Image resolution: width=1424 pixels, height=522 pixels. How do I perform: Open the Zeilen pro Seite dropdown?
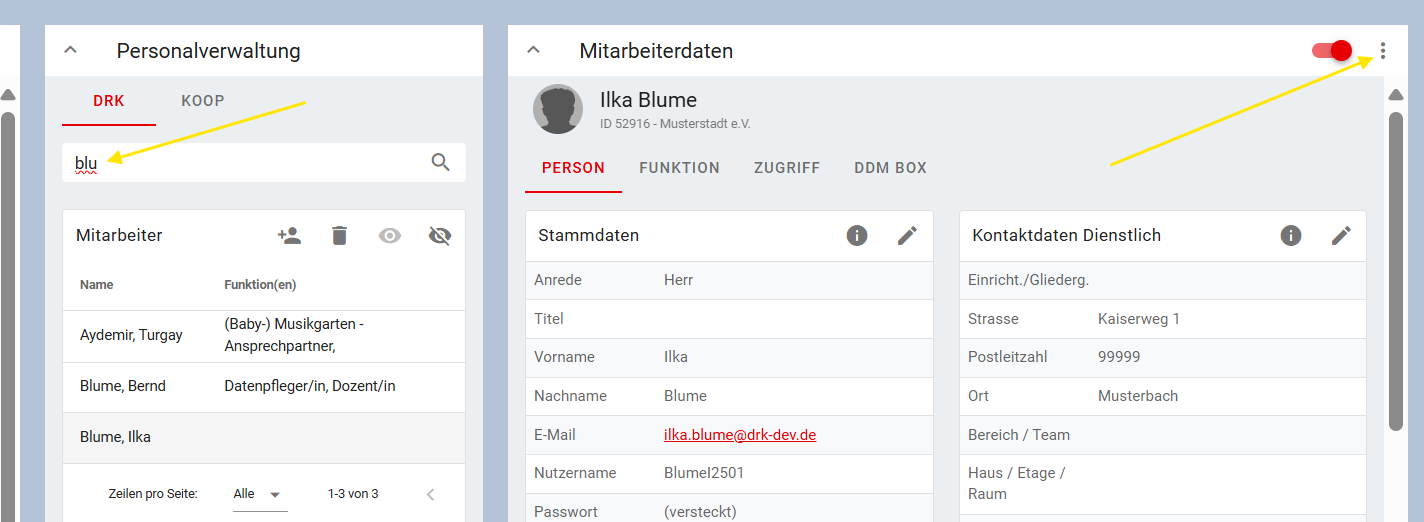click(x=260, y=494)
